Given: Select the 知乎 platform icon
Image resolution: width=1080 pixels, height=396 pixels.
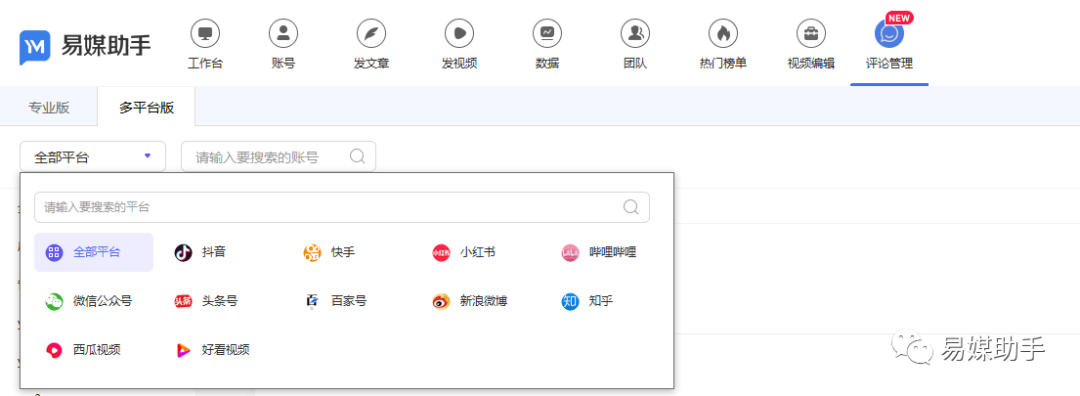Looking at the screenshot, I should (570, 301).
